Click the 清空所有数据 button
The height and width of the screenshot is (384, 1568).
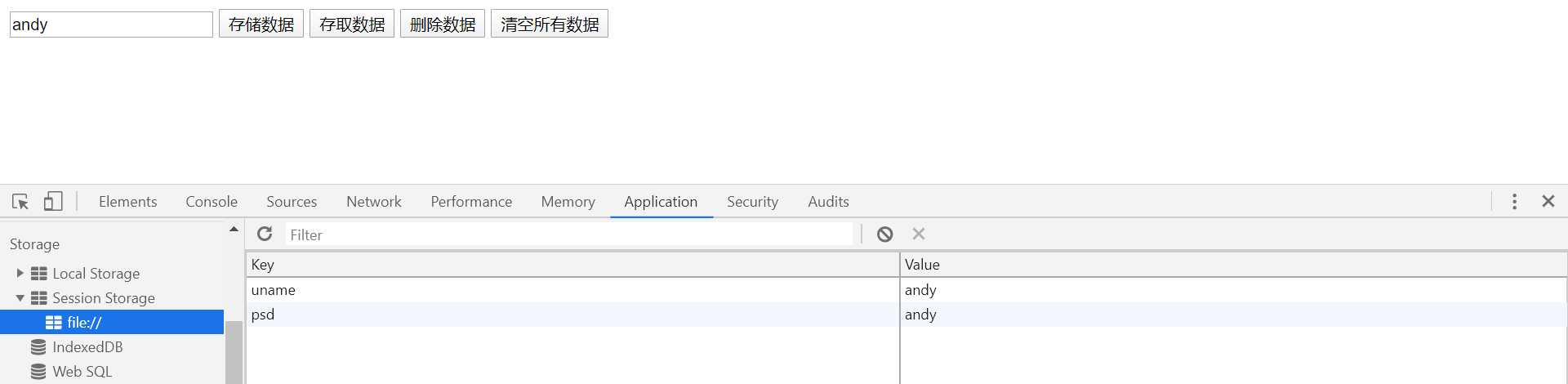tap(550, 25)
